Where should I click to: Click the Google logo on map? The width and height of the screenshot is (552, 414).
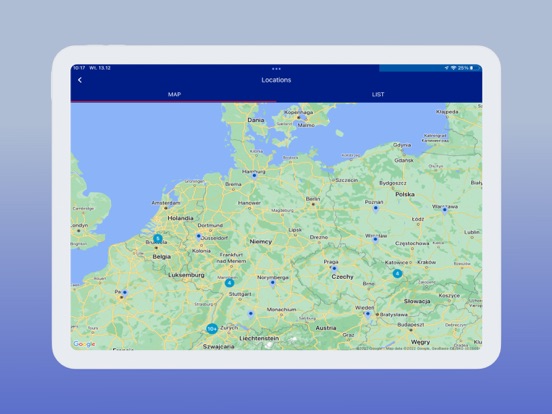[x=84, y=344]
